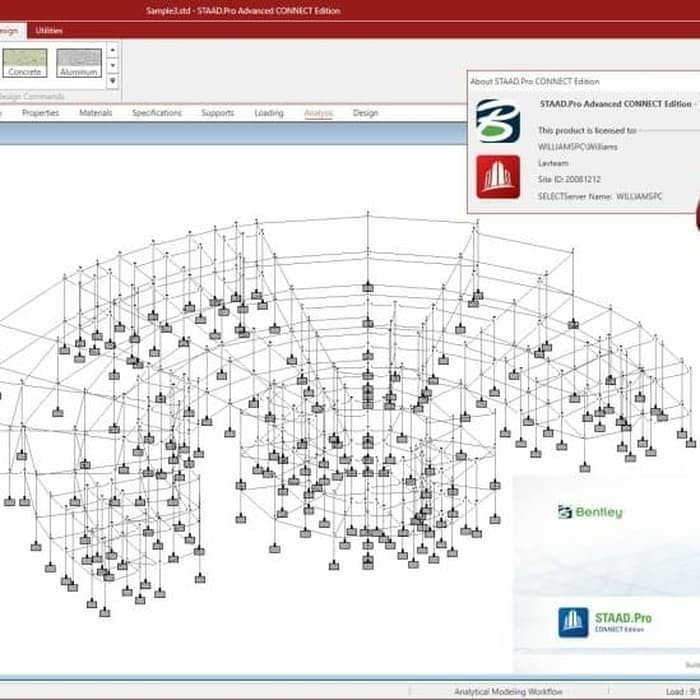
Task: Switch to the Properties page tab
Action: click(x=40, y=113)
